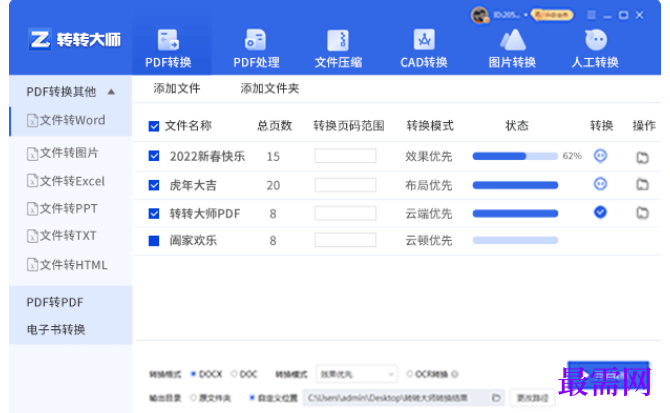670x413 pixels.
Task: Select 文件转Word in sidebar
Action: 71,120
